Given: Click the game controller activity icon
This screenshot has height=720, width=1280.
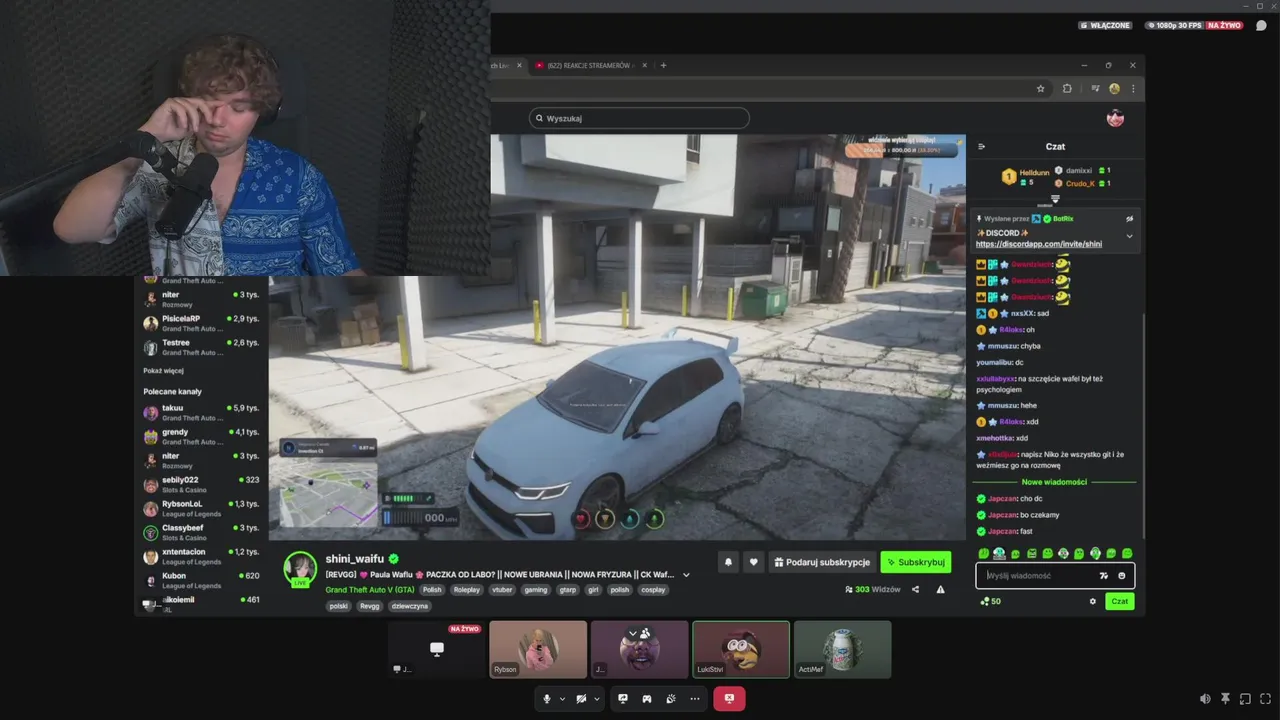Looking at the screenshot, I should click(x=647, y=699).
